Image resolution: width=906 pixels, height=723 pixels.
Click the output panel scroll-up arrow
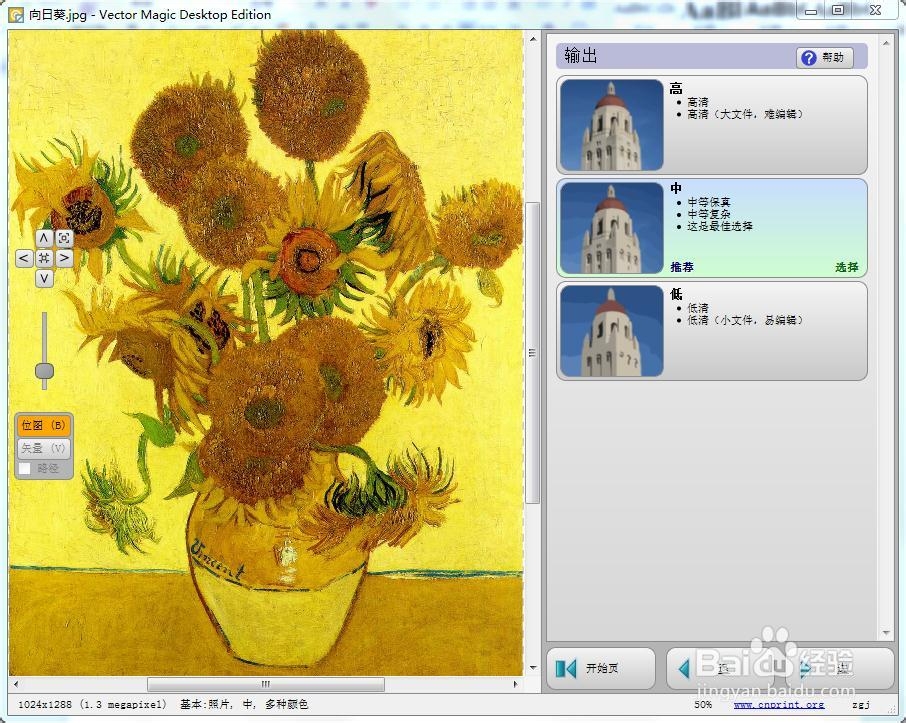pos(886,43)
